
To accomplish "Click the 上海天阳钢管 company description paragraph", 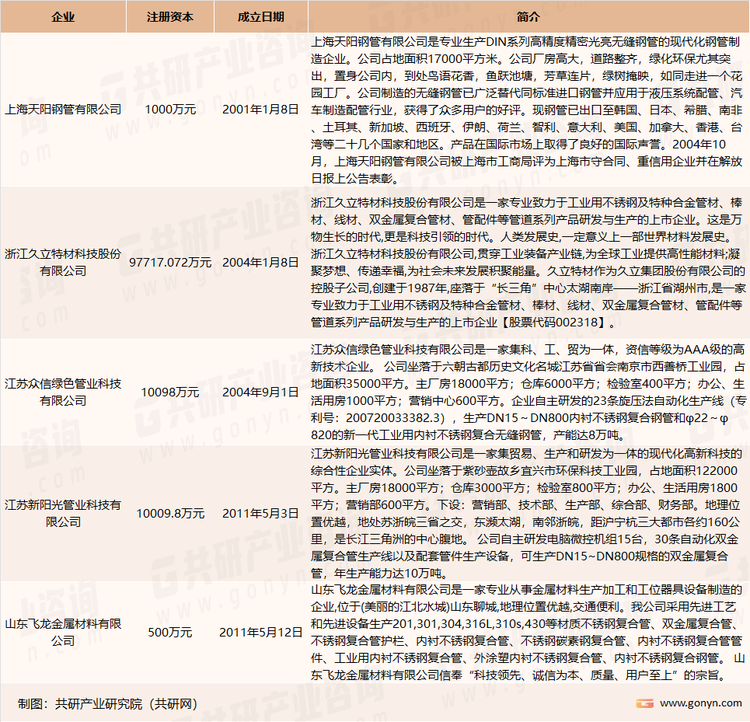I will click(527, 110).
